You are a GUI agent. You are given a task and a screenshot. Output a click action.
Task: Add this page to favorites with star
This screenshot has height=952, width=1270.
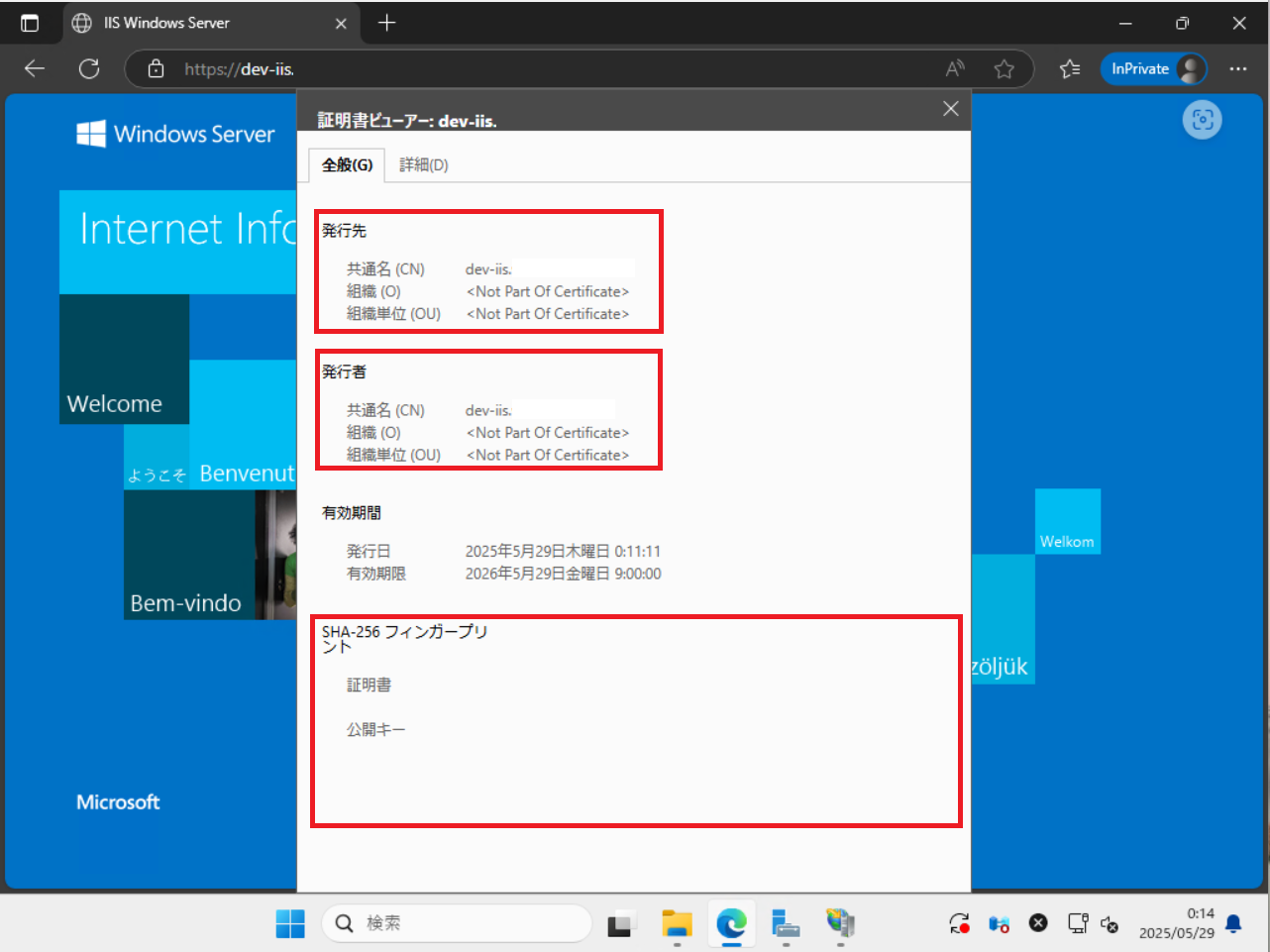pyautogui.click(x=1005, y=68)
